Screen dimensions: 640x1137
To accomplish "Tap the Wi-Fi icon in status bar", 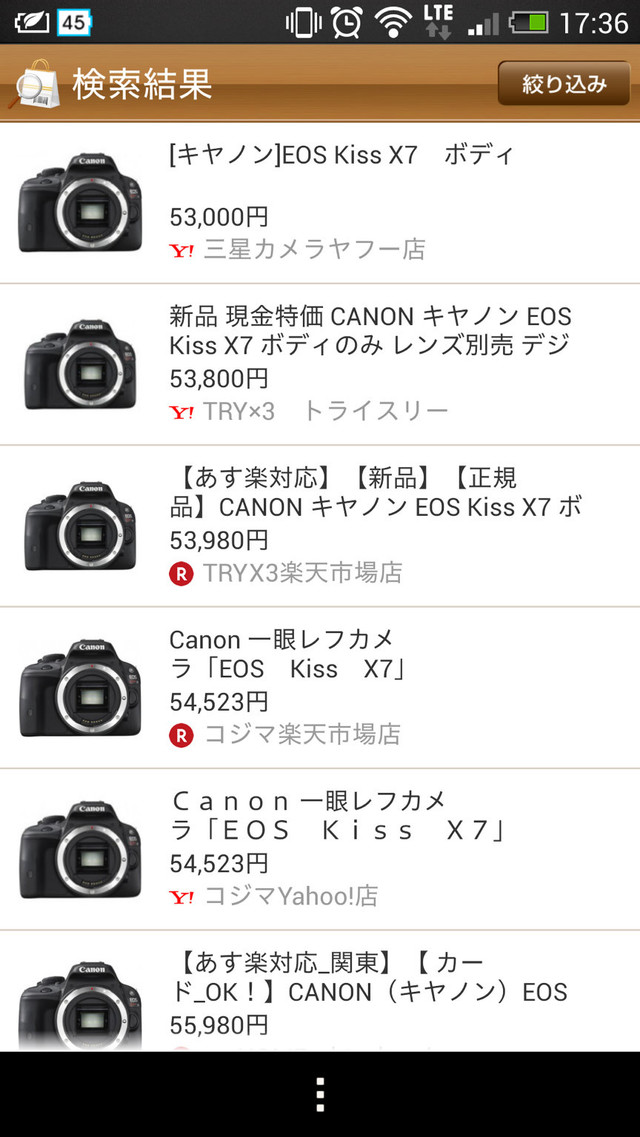I will coord(394,22).
